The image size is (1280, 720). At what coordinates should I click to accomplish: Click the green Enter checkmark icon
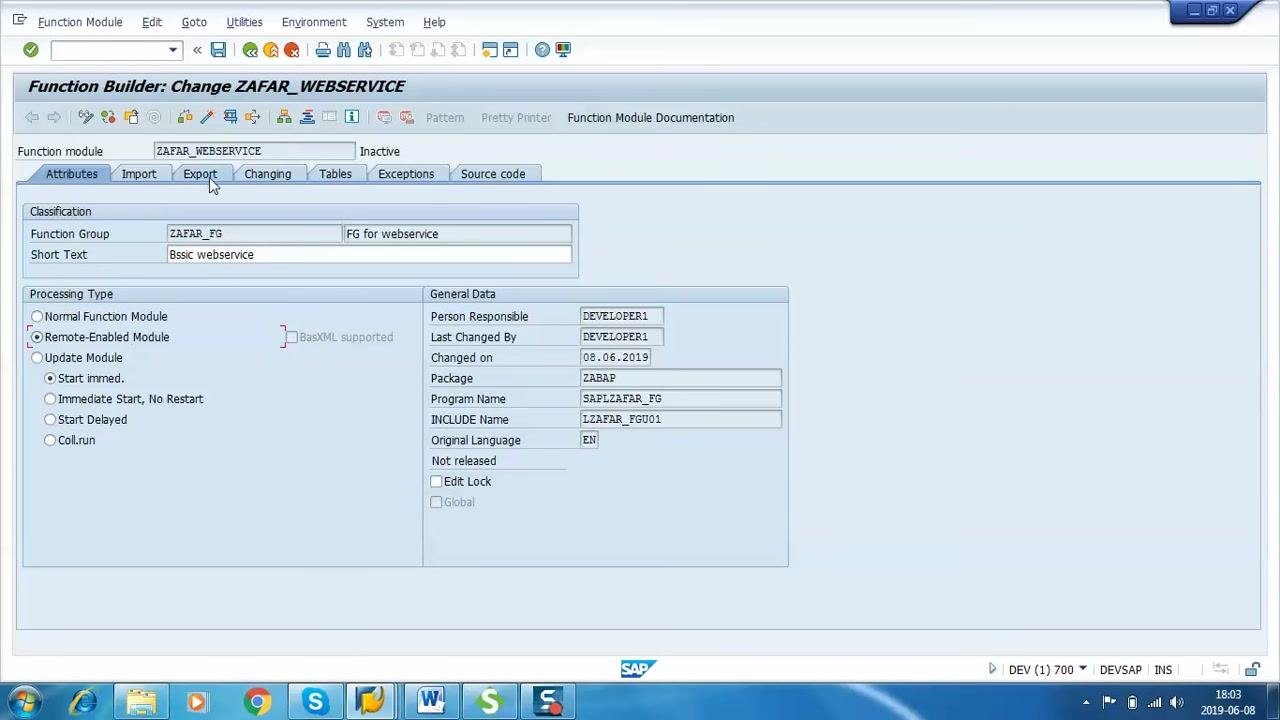(x=31, y=50)
